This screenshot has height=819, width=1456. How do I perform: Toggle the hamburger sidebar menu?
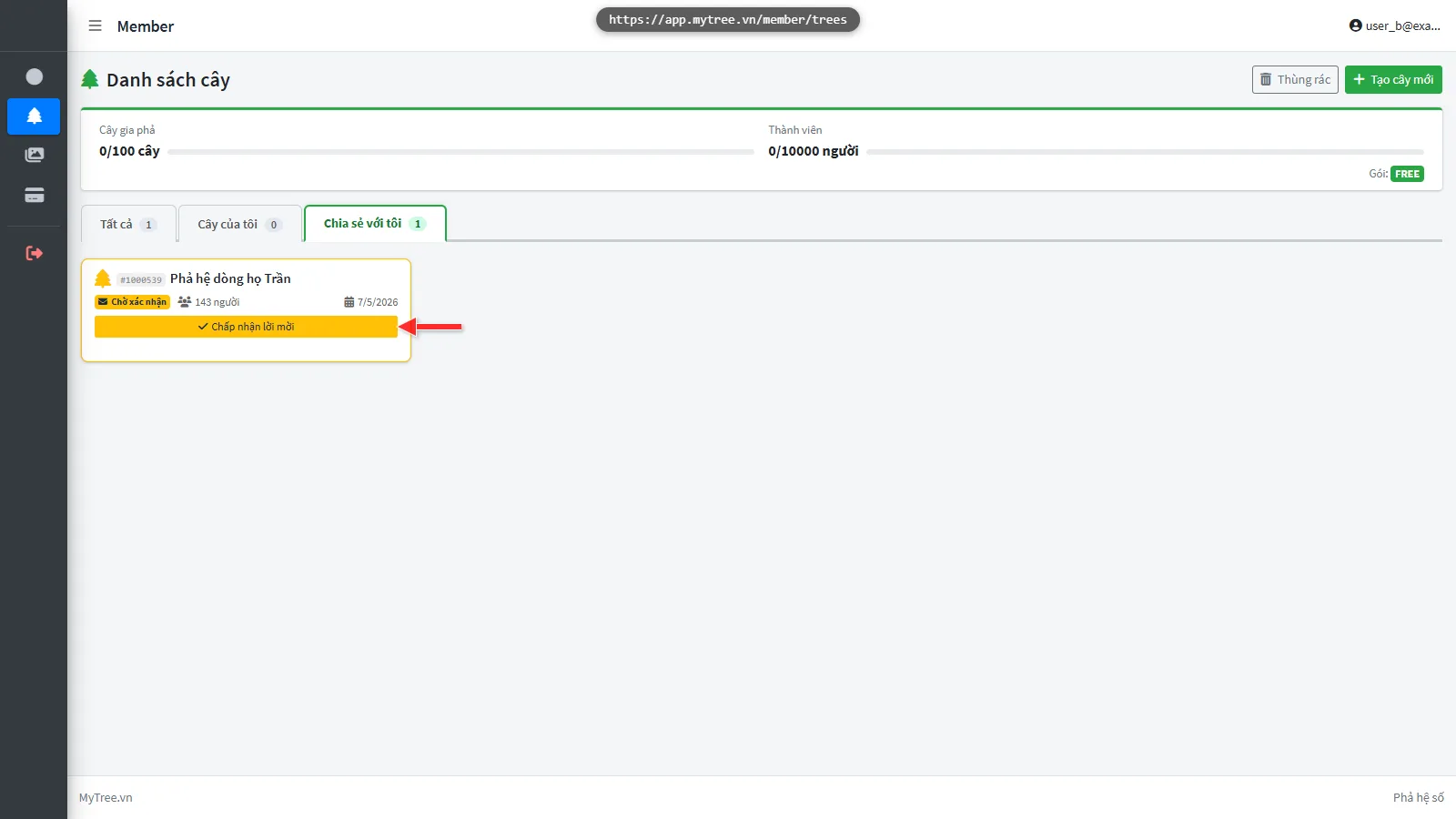coord(95,26)
